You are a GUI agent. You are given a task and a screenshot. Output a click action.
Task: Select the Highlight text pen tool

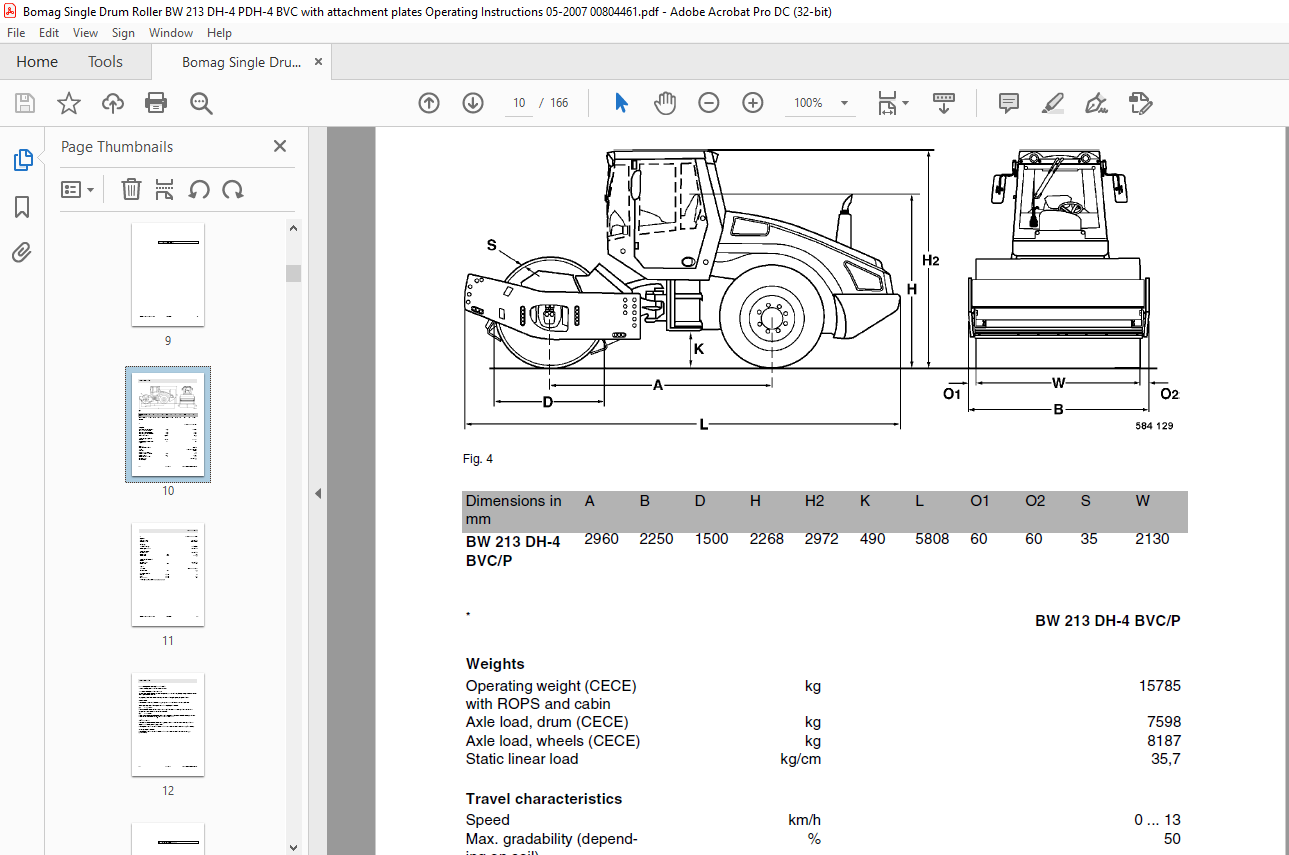[1053, 103]
